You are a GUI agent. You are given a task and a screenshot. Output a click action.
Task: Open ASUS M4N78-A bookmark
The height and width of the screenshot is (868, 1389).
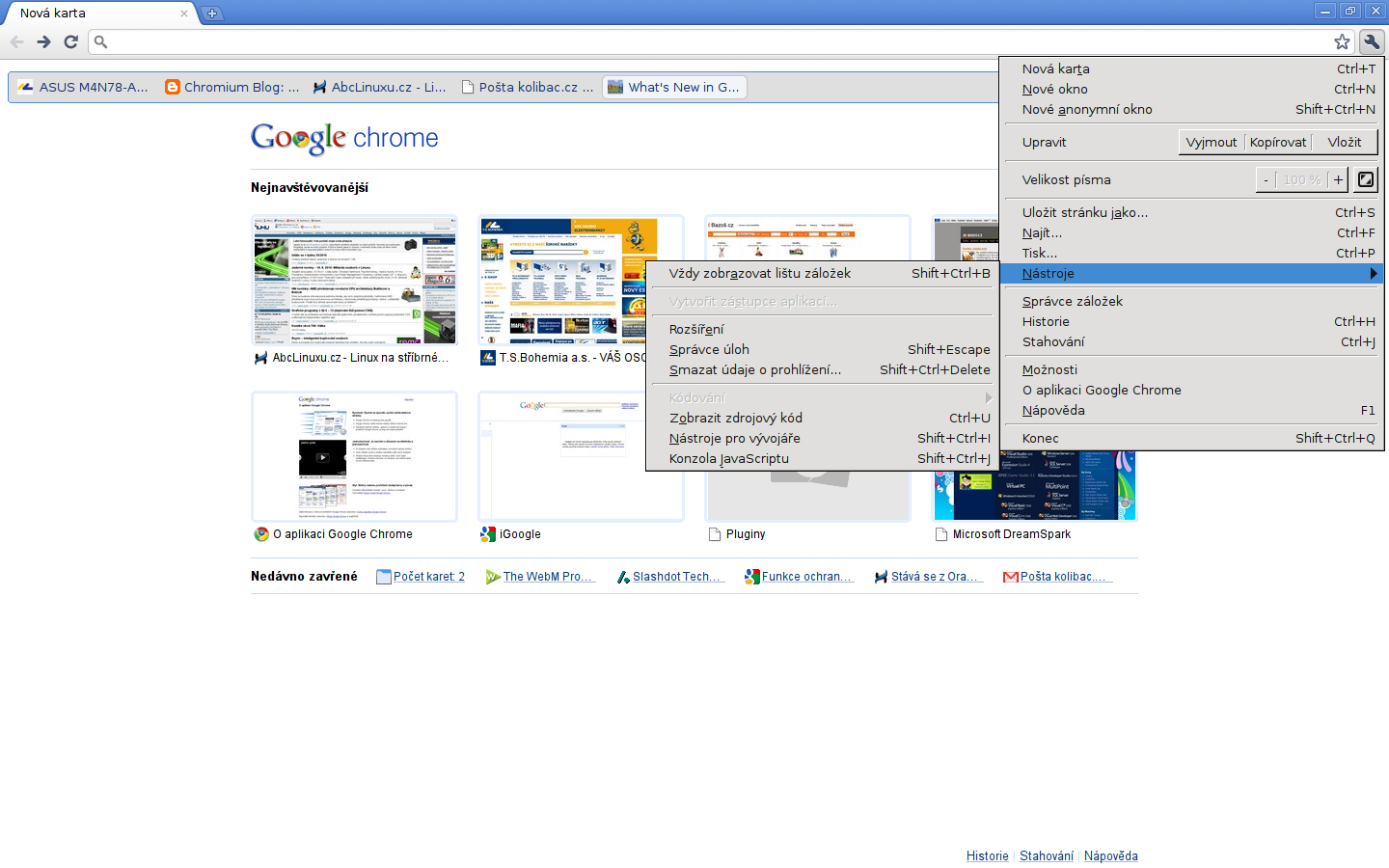(83, 87)
